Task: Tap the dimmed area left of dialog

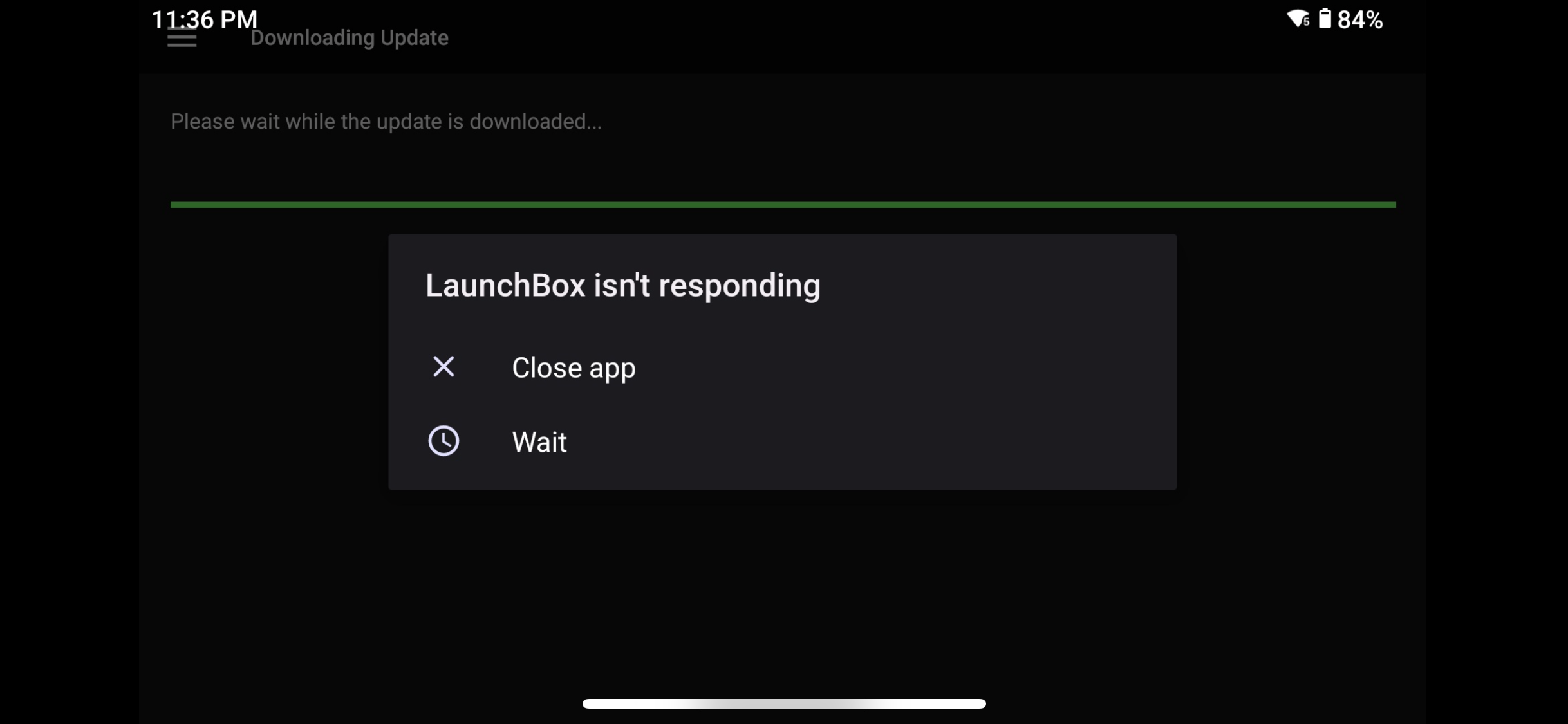Action: (264, 362)
